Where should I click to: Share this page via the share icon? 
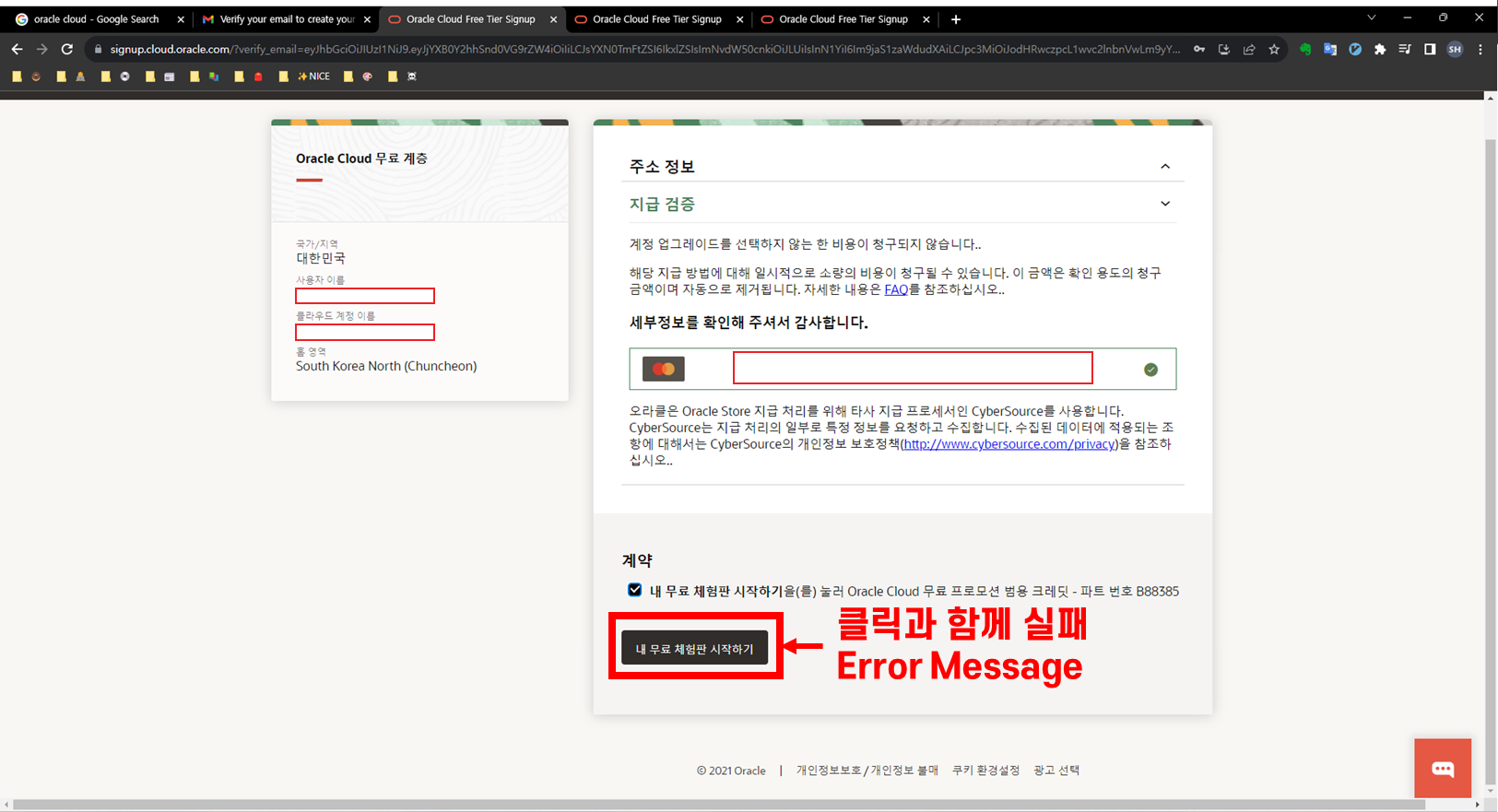(x=1249, y=49)
